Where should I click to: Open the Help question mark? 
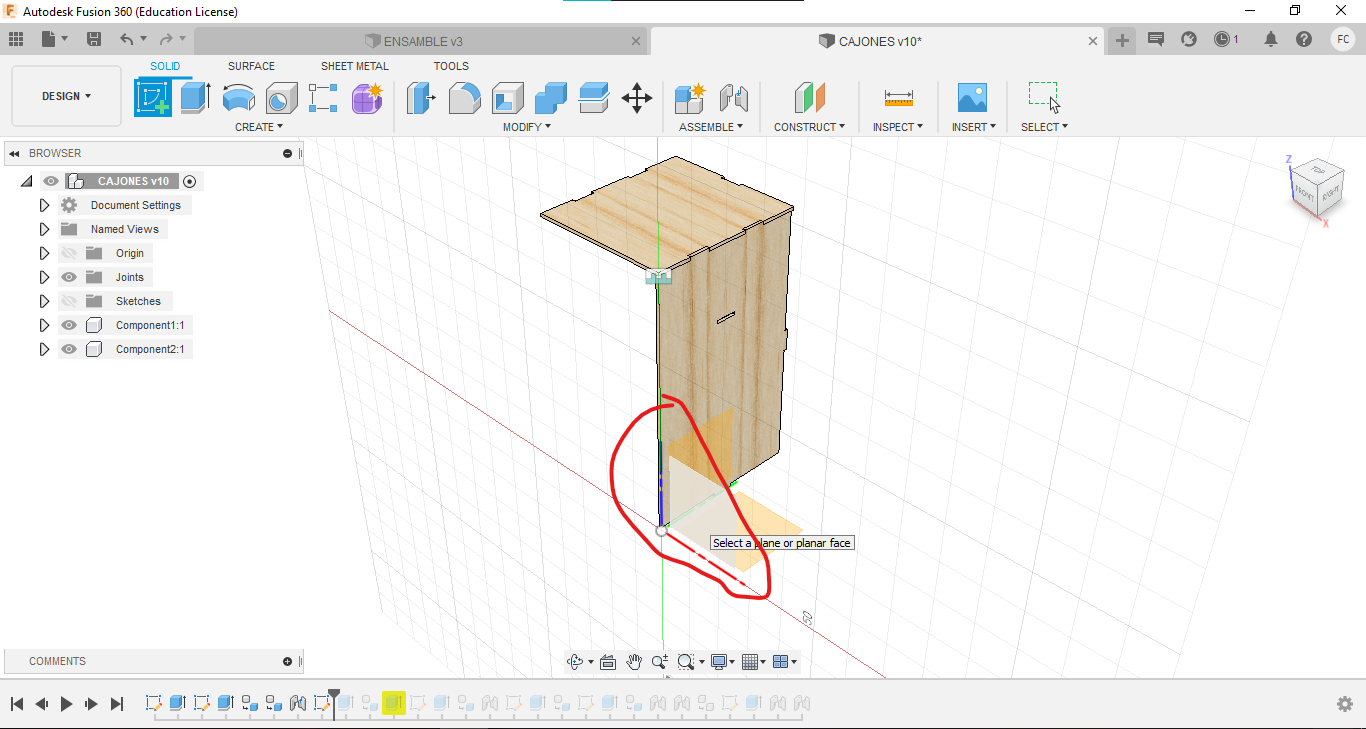tap(1304, 39)
